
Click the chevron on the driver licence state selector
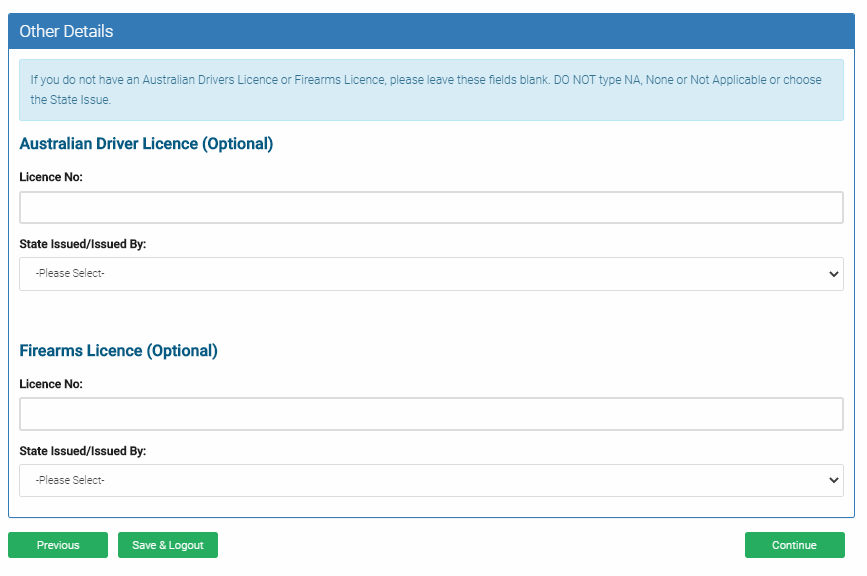tap(833, 273)
